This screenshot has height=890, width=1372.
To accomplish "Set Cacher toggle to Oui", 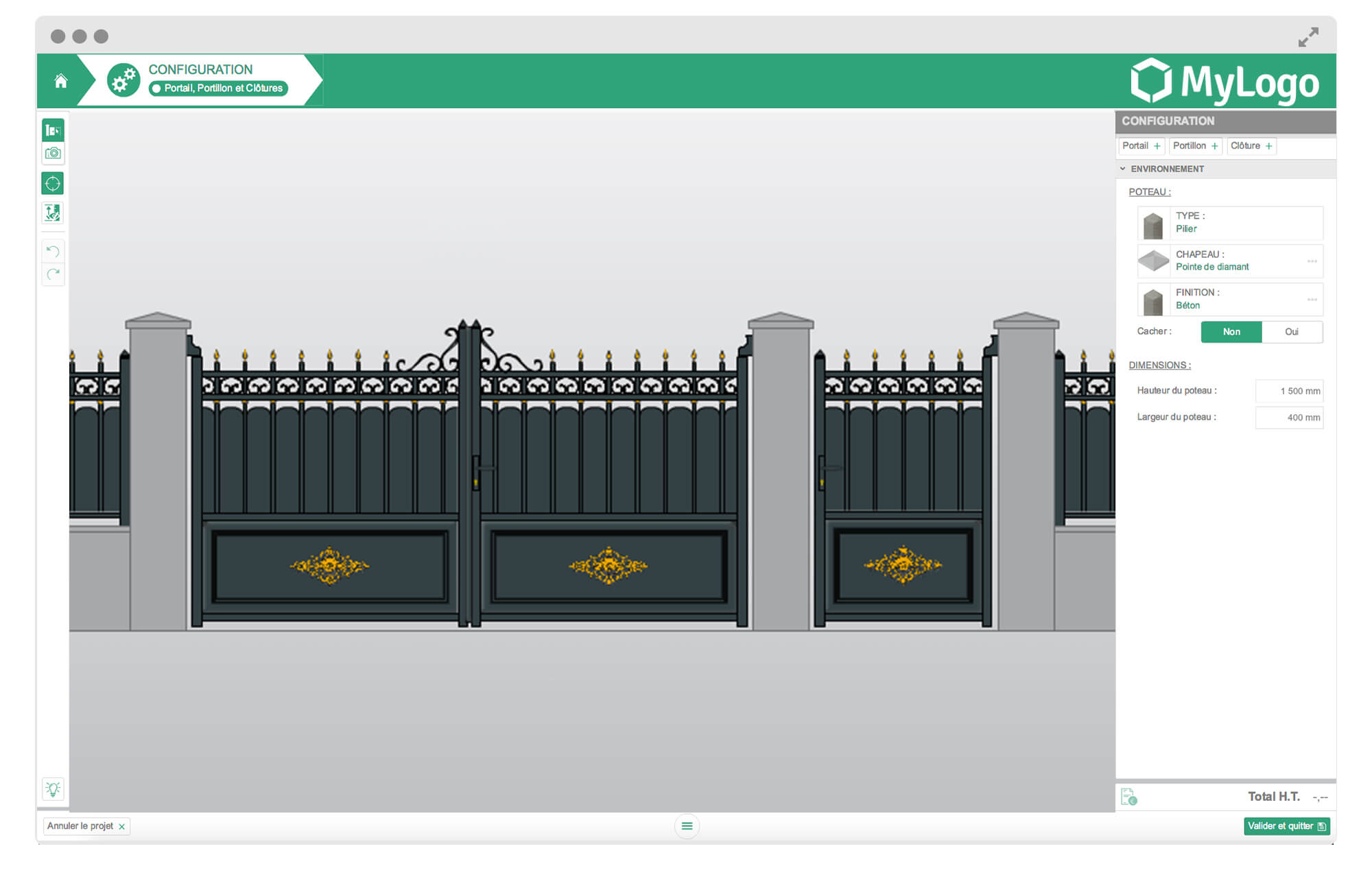I will click(1291, 332).
